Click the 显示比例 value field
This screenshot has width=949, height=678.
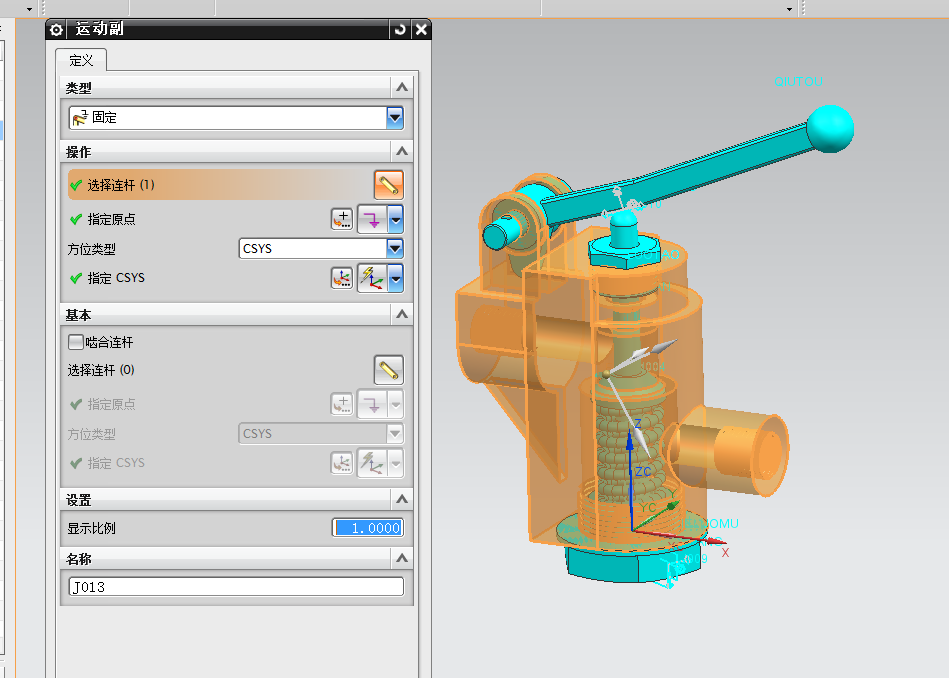click(x=368, y=528)
